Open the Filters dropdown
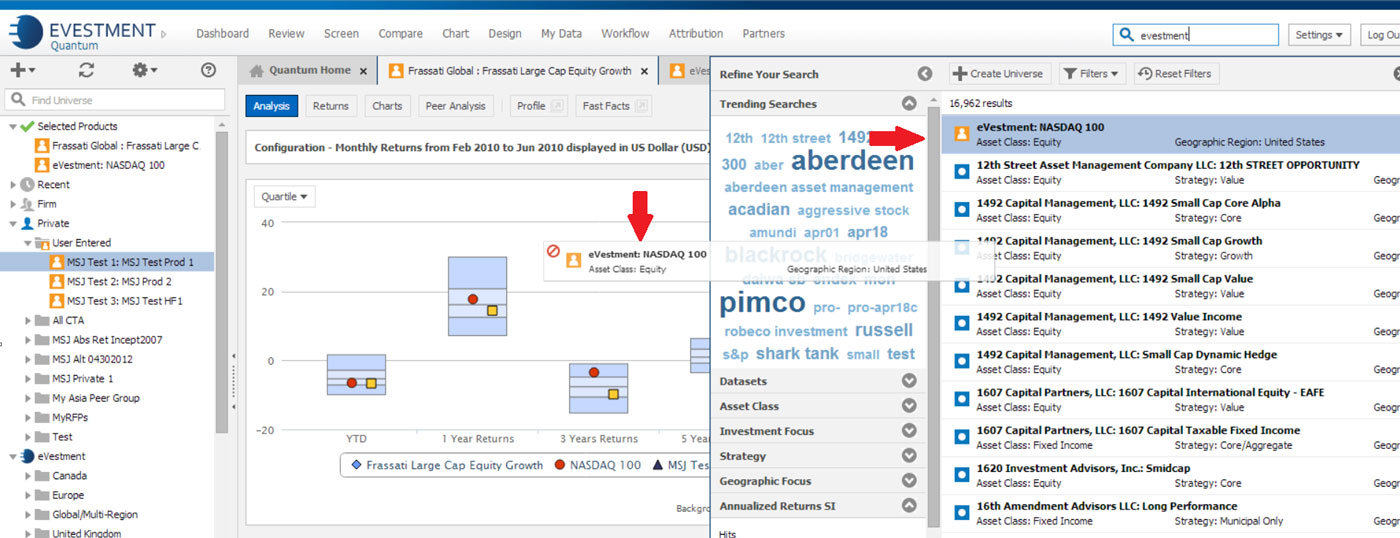Viewport: 1400px width, 538px height. (x=1093, y=74)
